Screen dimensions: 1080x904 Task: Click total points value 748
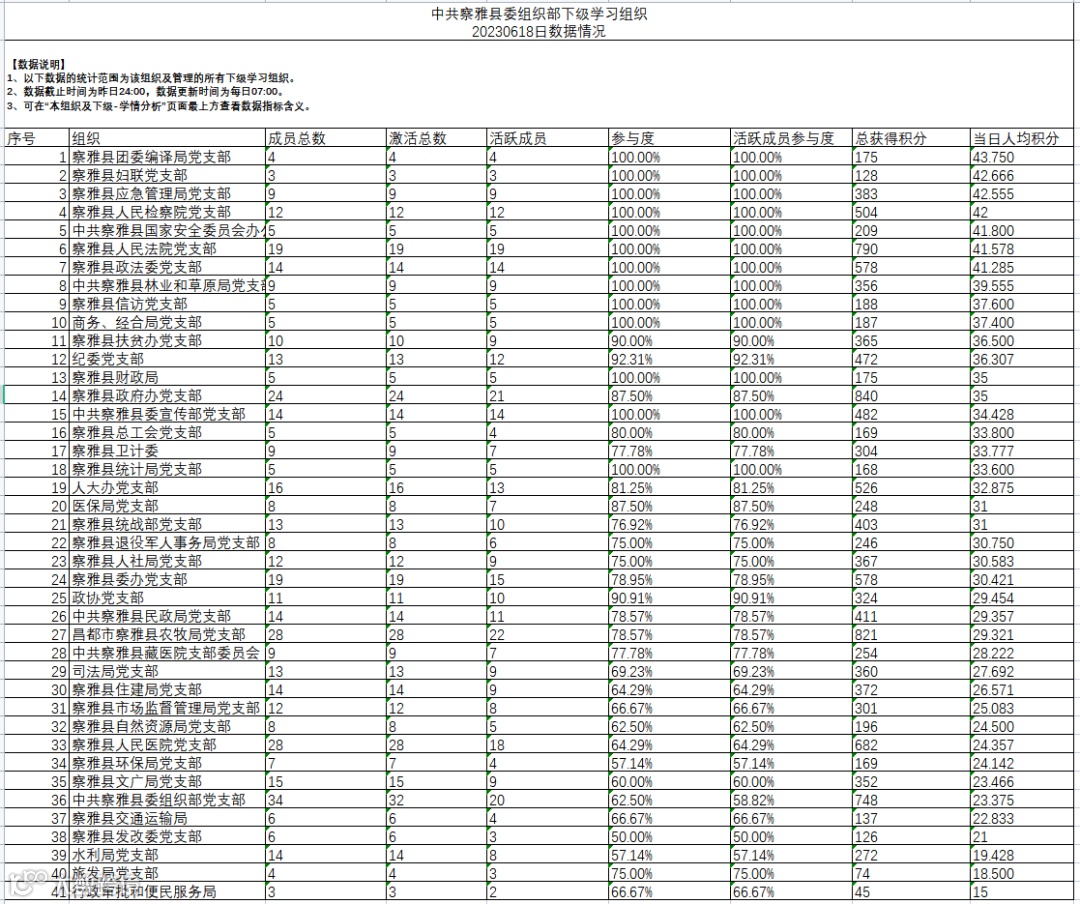[x=911, y=800]
